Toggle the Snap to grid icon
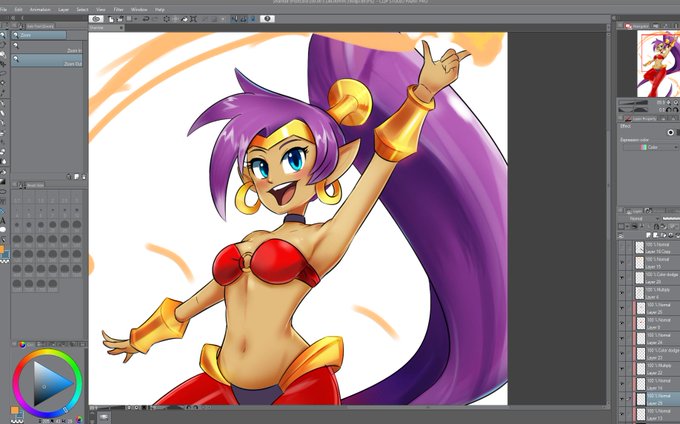The image size is (680, 424). click(x=252, y=19)
